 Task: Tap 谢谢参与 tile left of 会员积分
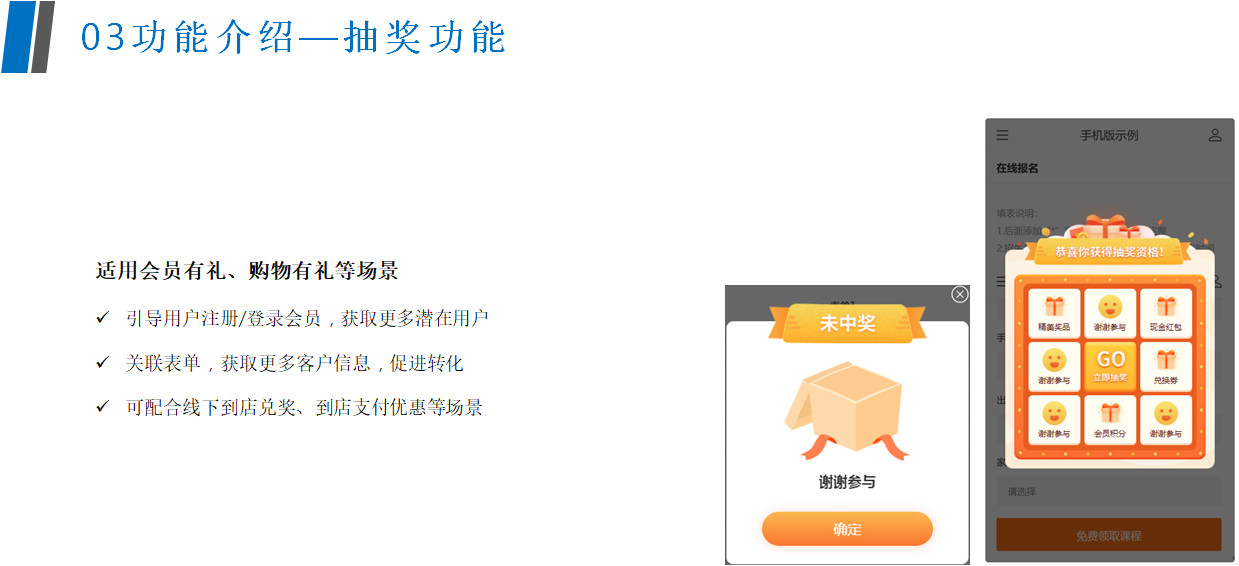(1055, 420)
